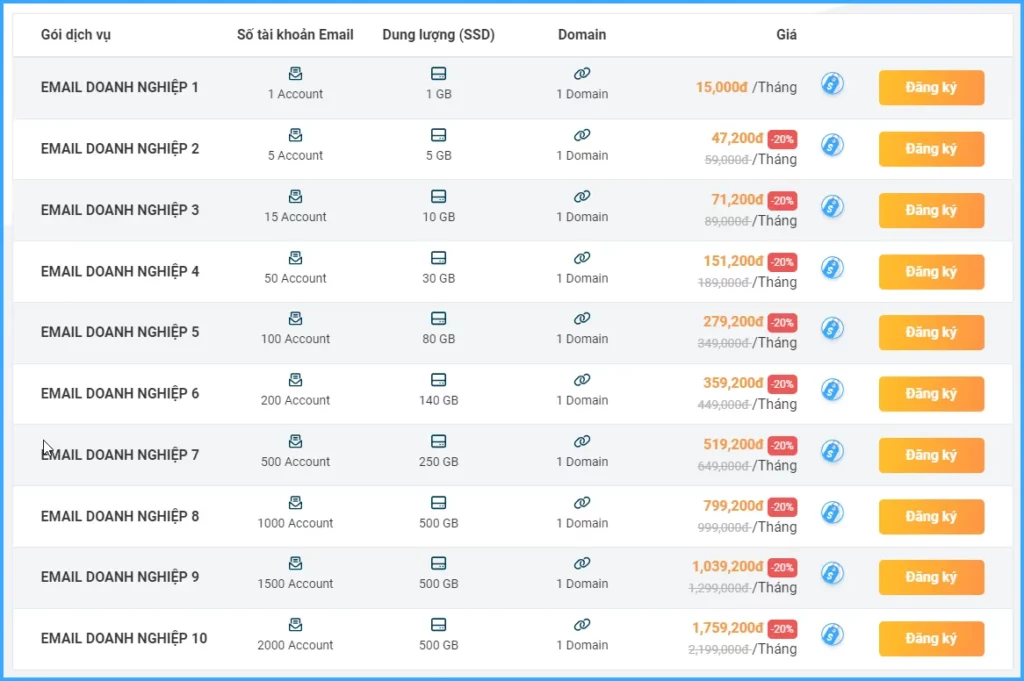Click the blue dollar icon in EMAIL DOANH NGHIỆP 3 row

point(831,207)
